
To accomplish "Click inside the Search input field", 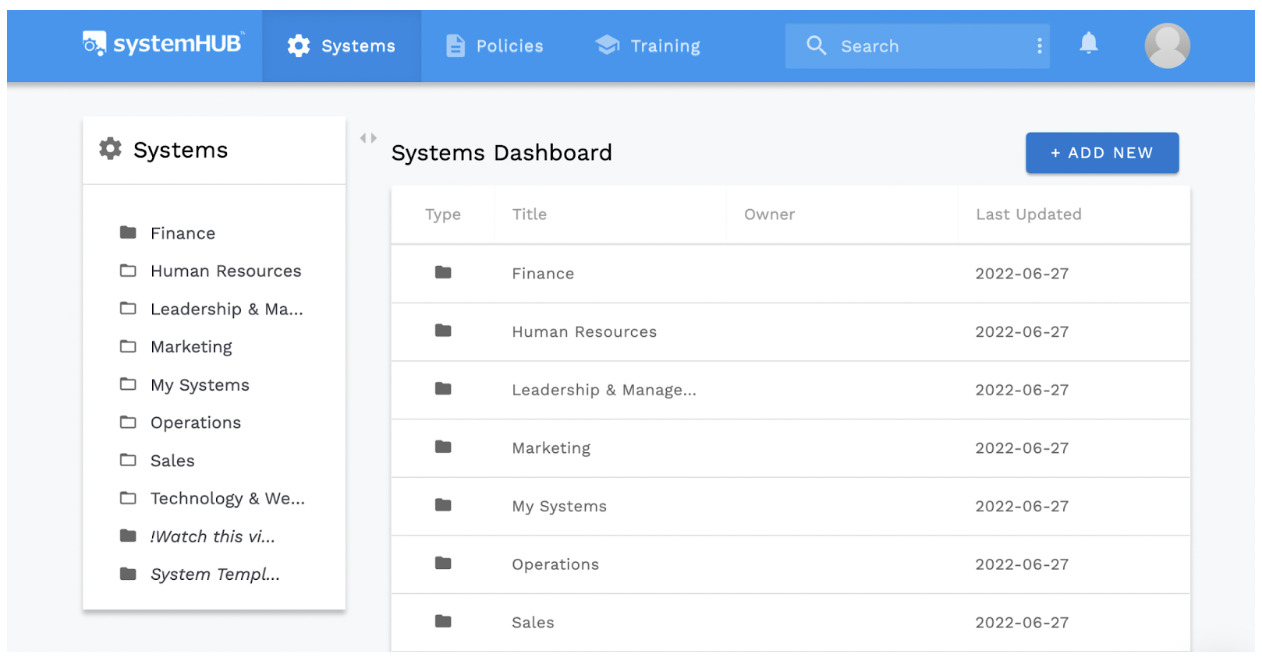I will (x=900, y=45).
